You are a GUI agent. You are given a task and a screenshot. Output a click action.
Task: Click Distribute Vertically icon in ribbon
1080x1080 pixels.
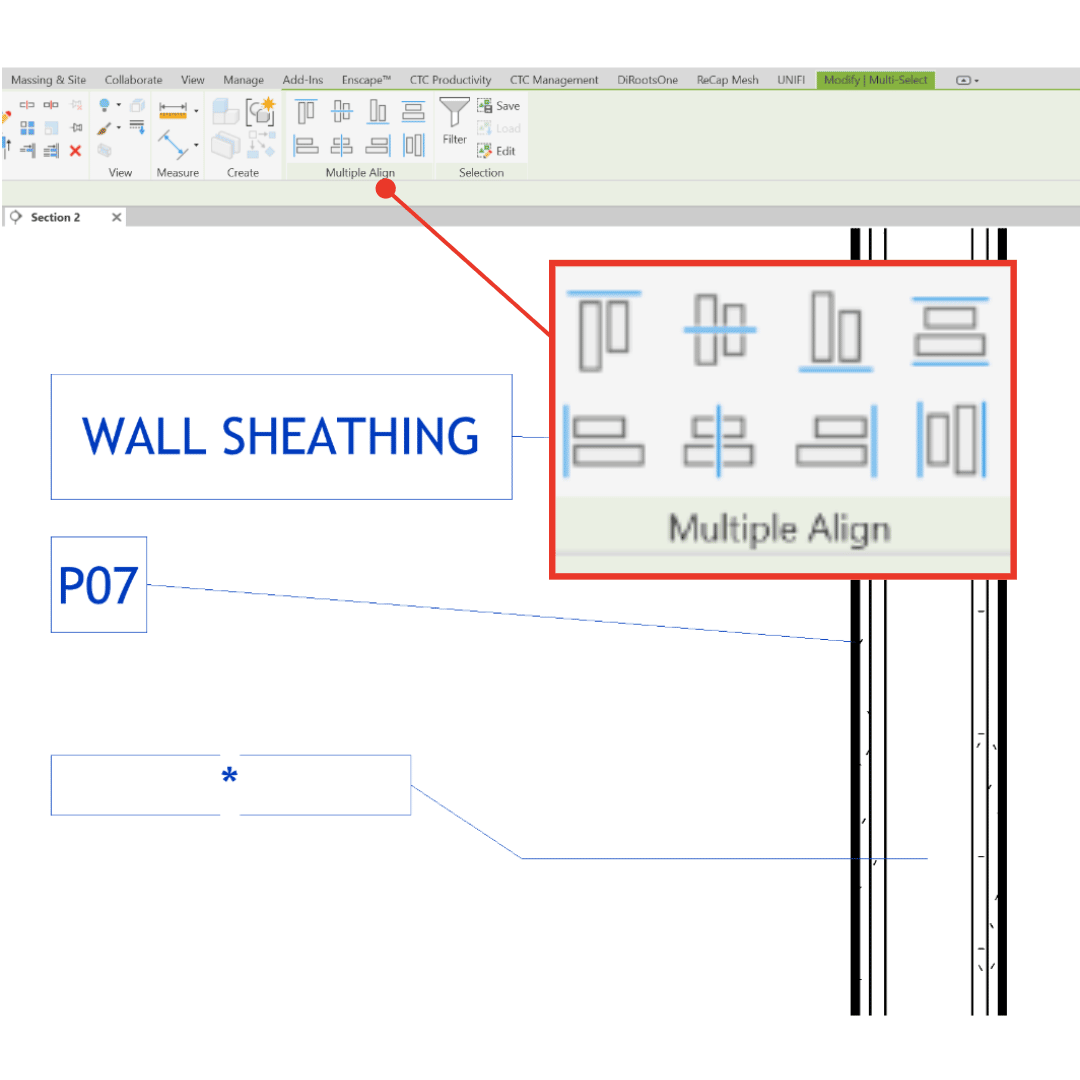(x=413, y=111)
